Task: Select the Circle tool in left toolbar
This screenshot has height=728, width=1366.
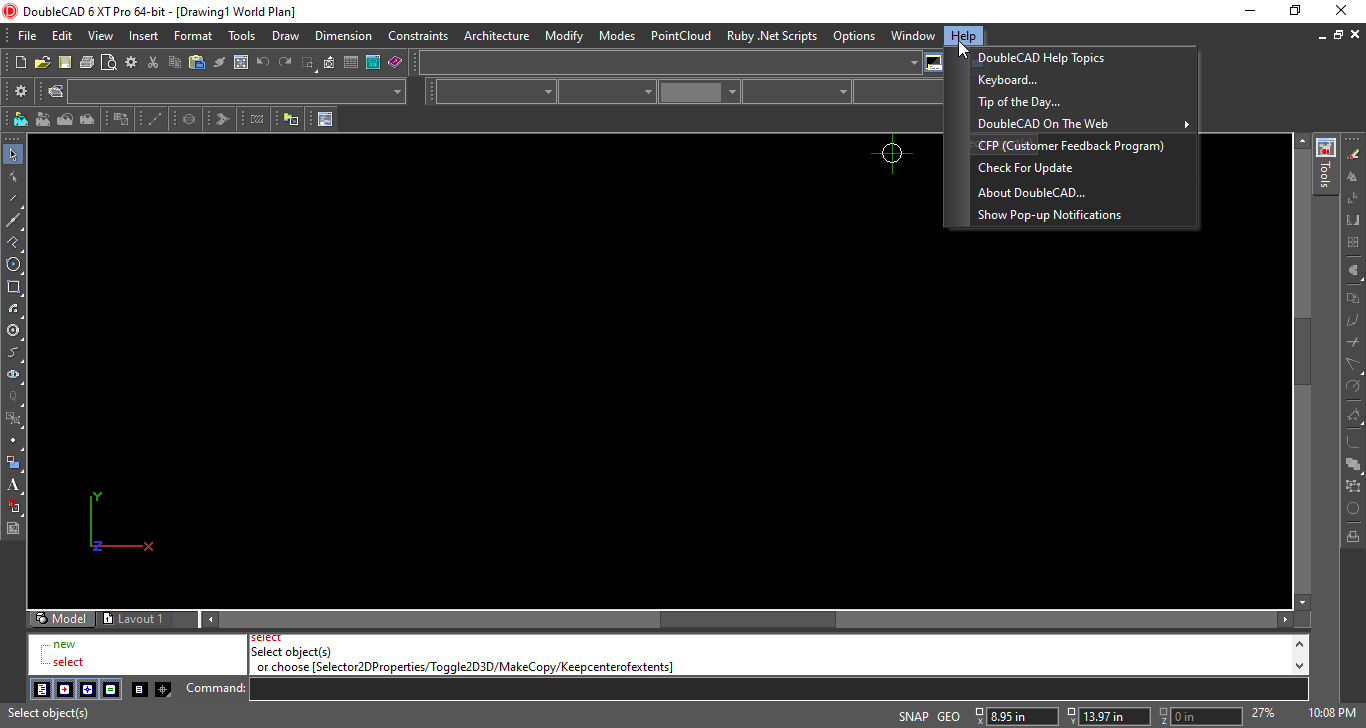Action: (13, 264)
